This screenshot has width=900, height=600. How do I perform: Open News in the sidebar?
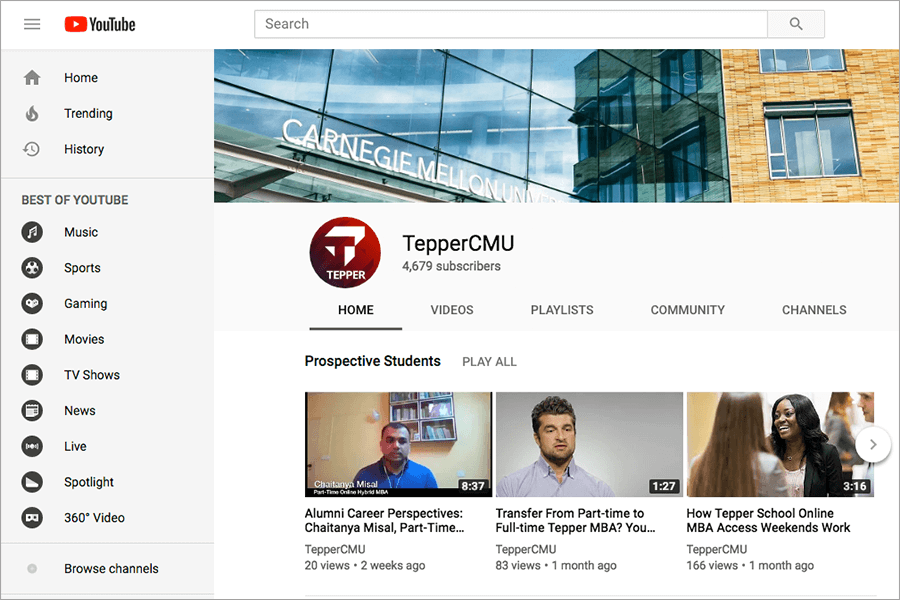[x=80, y=411]
